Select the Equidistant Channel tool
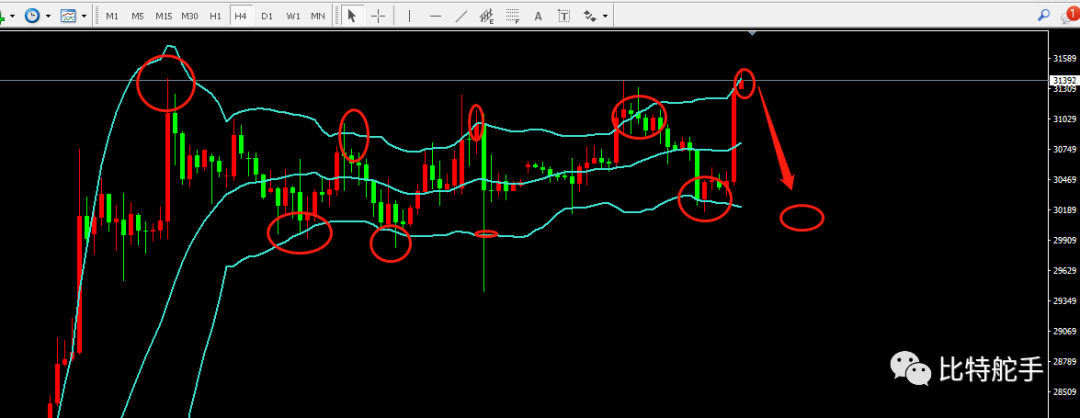Image resolution: width=1080 pixels, height=418 pixels. [x=487, y=15]
